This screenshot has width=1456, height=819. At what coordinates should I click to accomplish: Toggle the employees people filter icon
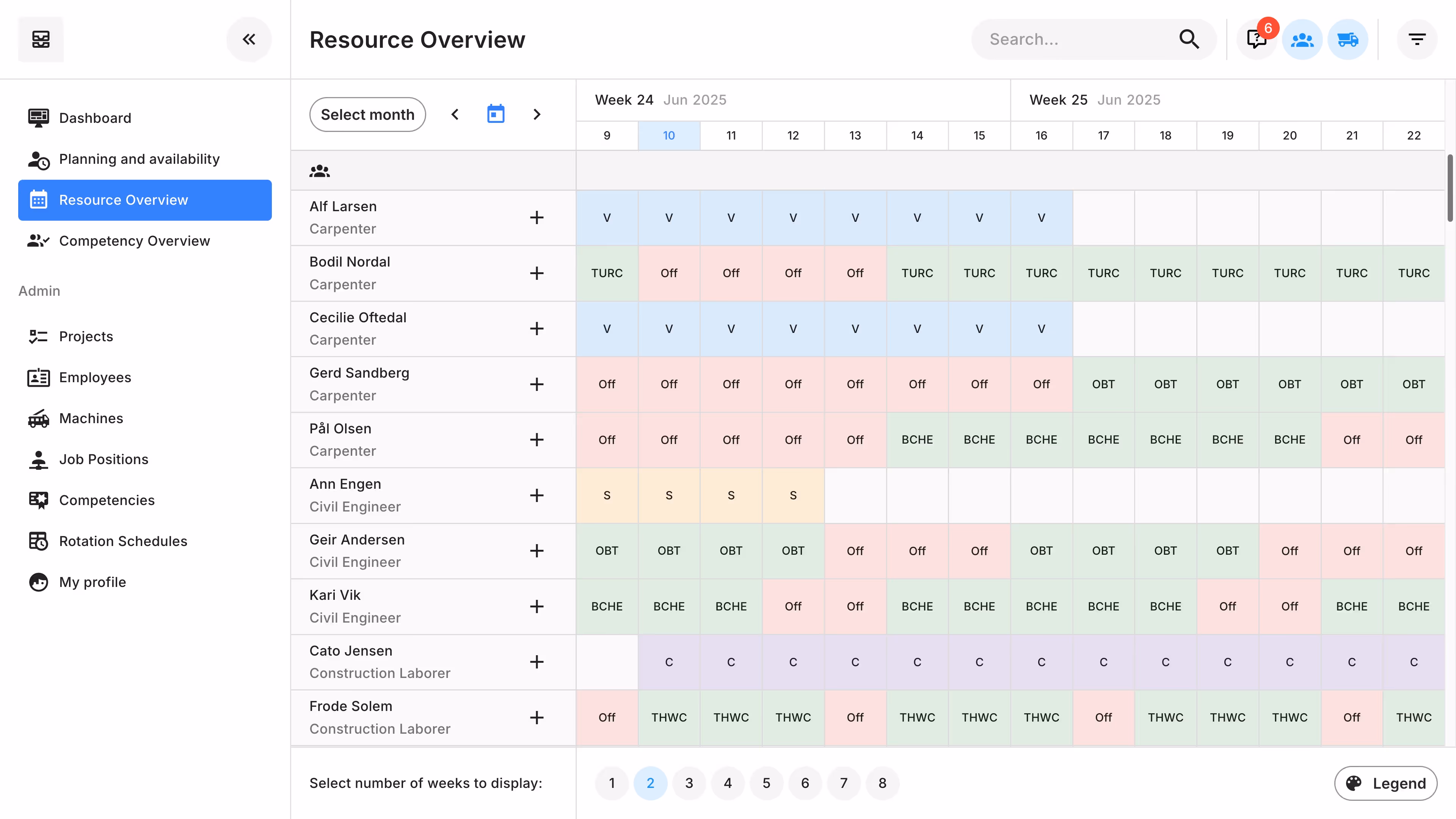(1302, 39)
